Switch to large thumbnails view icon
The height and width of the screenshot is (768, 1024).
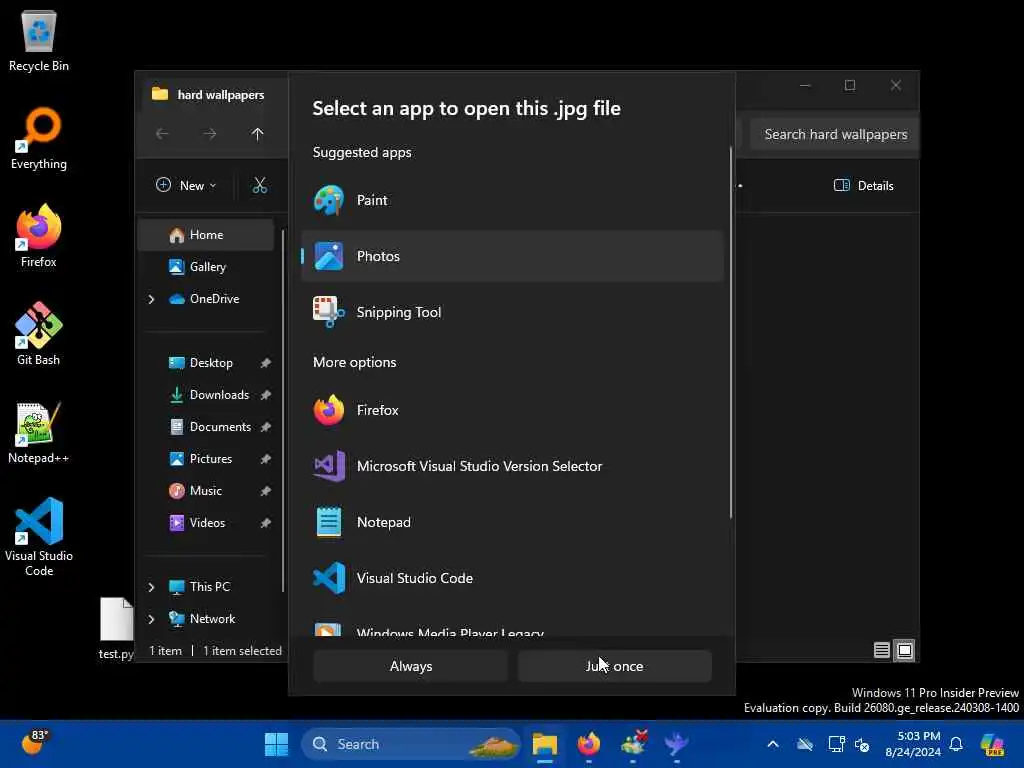(x=904, y=650)
